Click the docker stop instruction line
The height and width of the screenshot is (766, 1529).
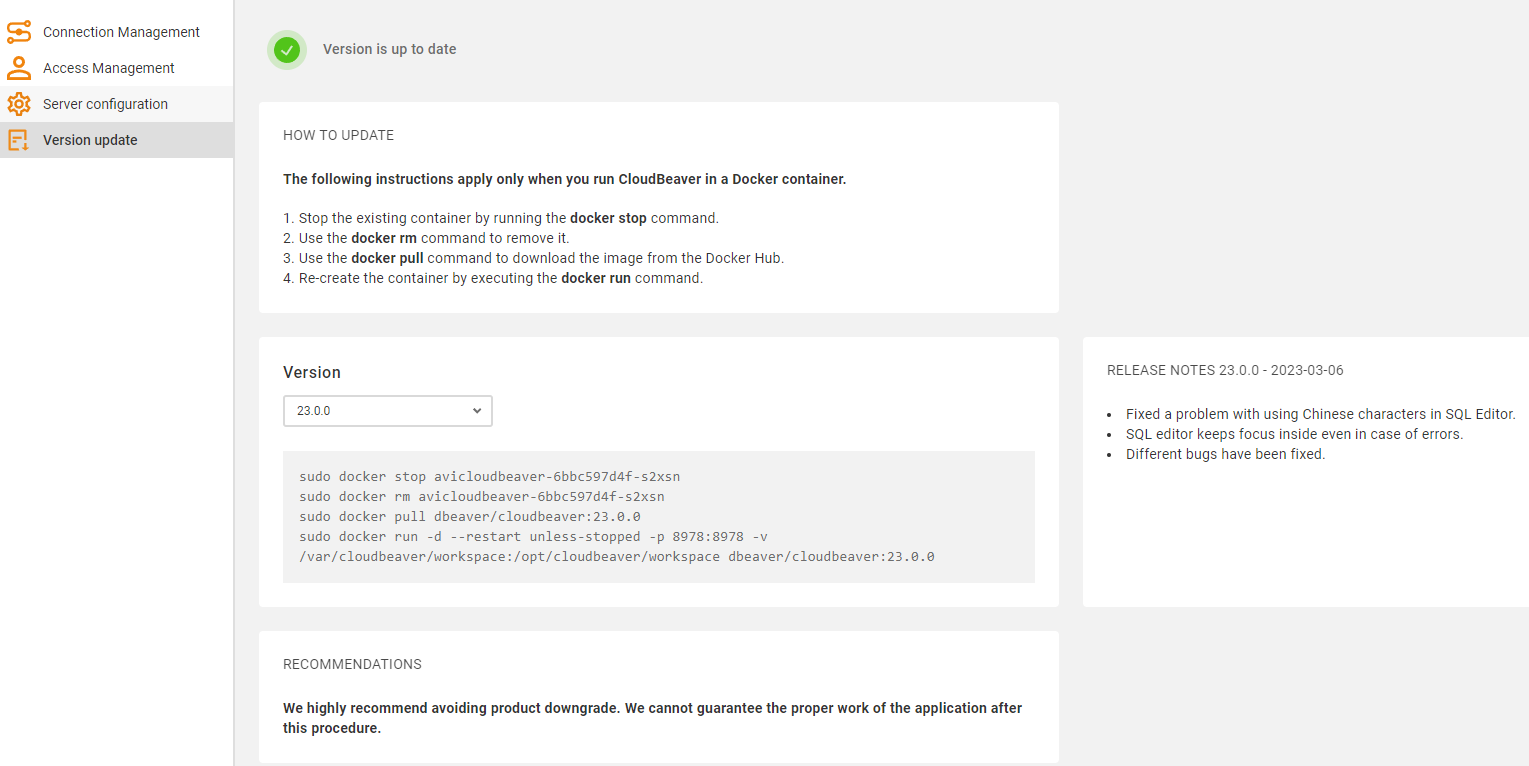pos(501,218)
